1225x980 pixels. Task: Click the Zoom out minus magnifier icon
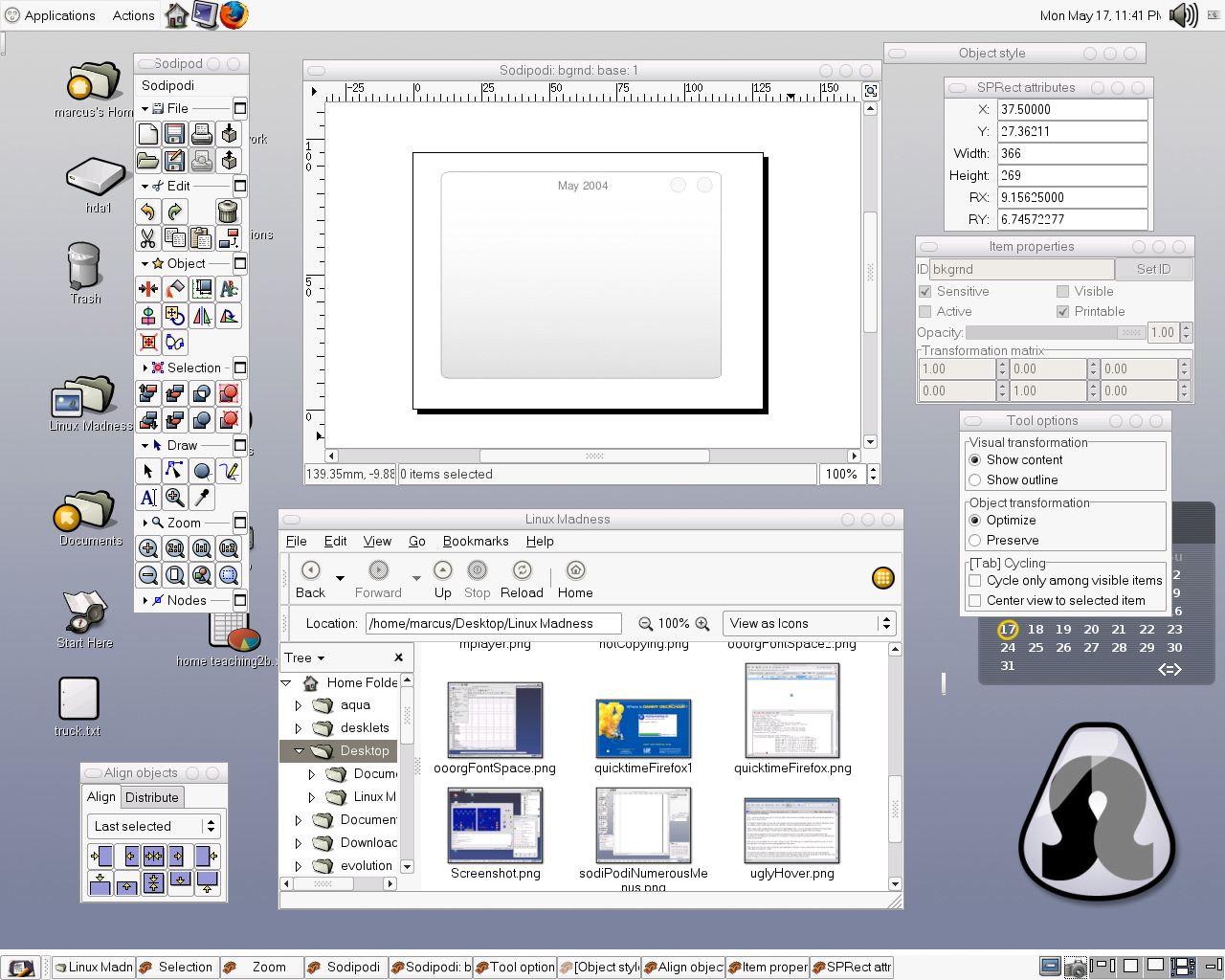pos(148,575)
